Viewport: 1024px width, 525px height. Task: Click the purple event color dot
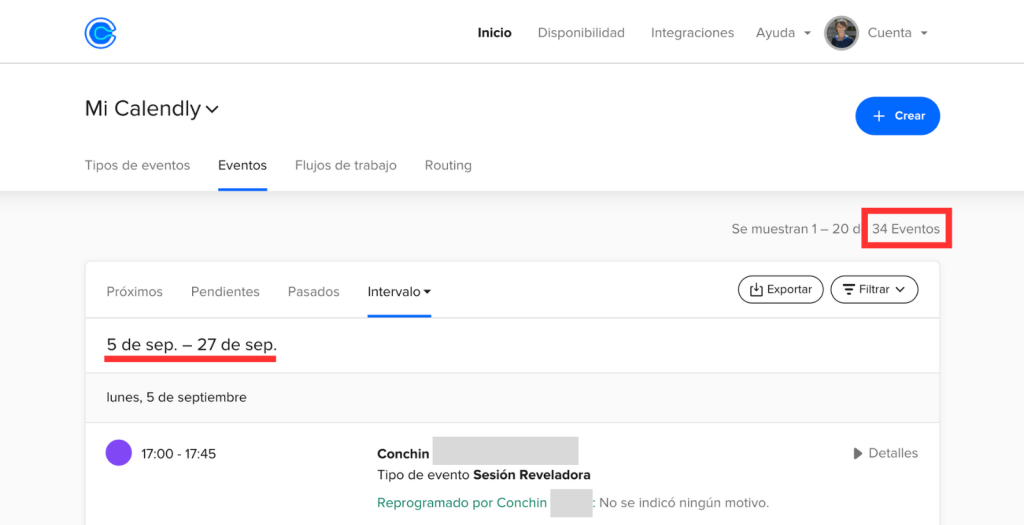coord(119,453)
